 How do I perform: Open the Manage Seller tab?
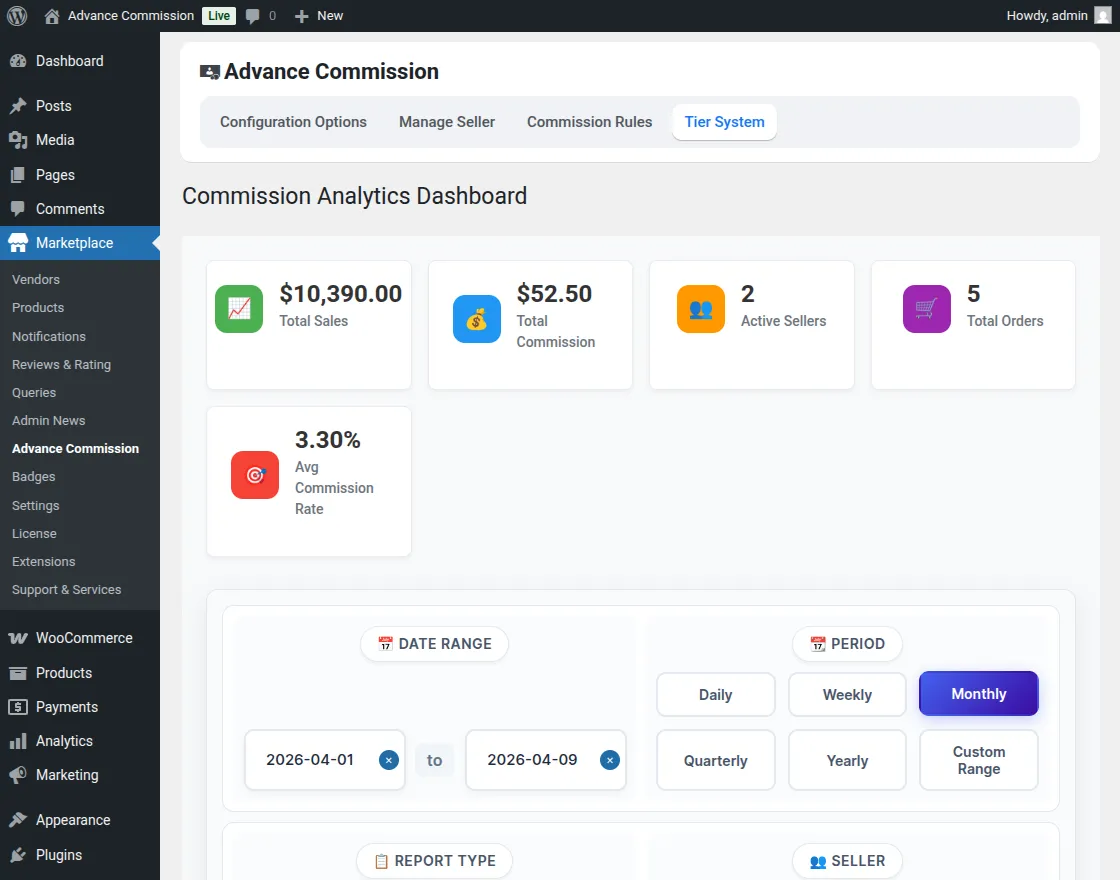[447, 122]
